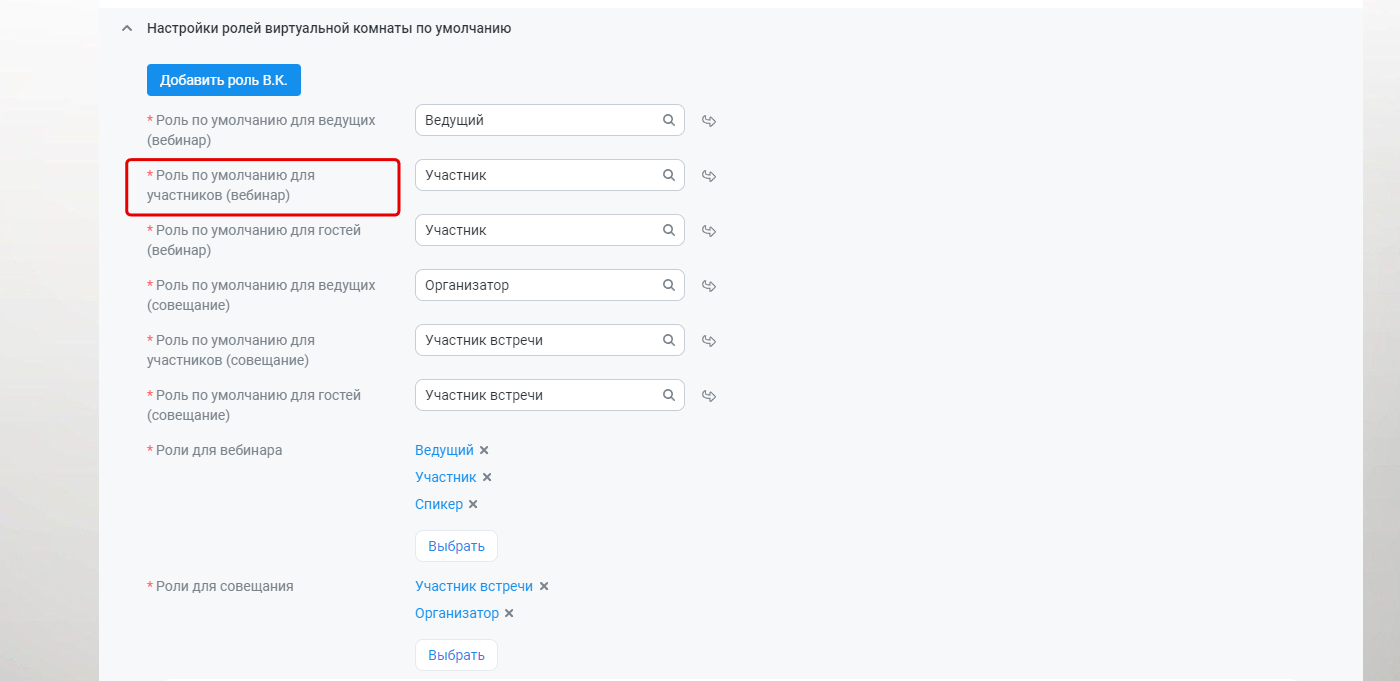Open the 'Участник' webinar role link
This screenshot has width=1400, height=681.
pyautogui.click(x=446, y=477)
